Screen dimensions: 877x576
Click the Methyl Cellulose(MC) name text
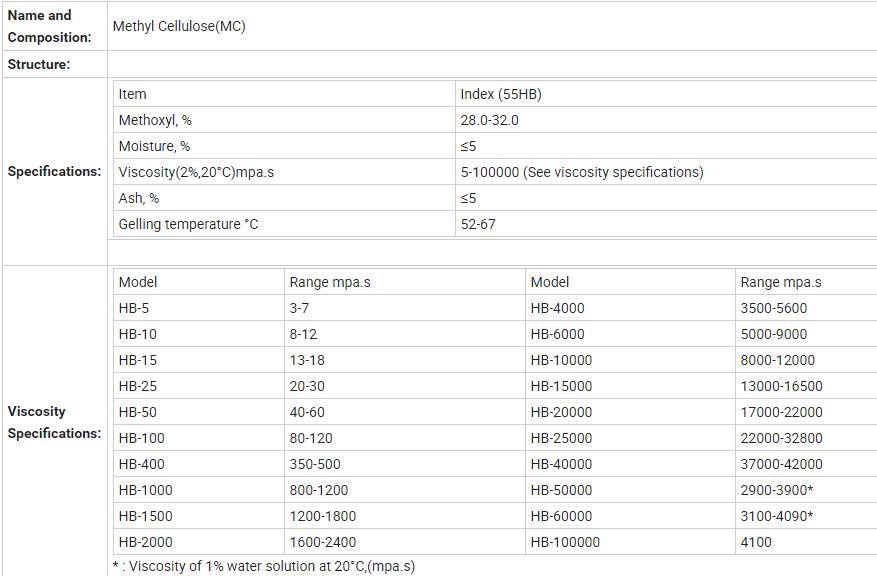click(179, 27)
